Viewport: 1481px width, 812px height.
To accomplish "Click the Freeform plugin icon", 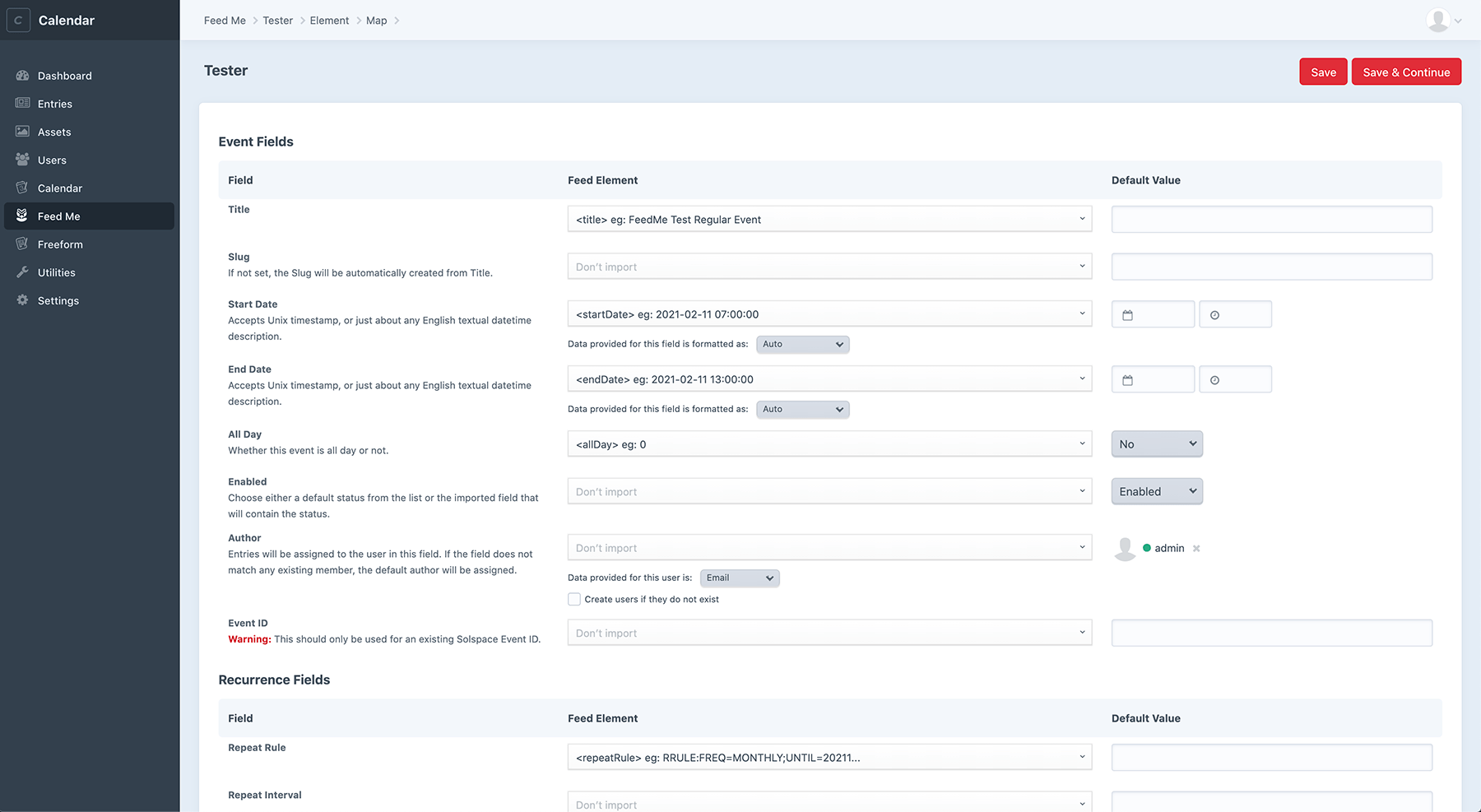I will (22, 244).
